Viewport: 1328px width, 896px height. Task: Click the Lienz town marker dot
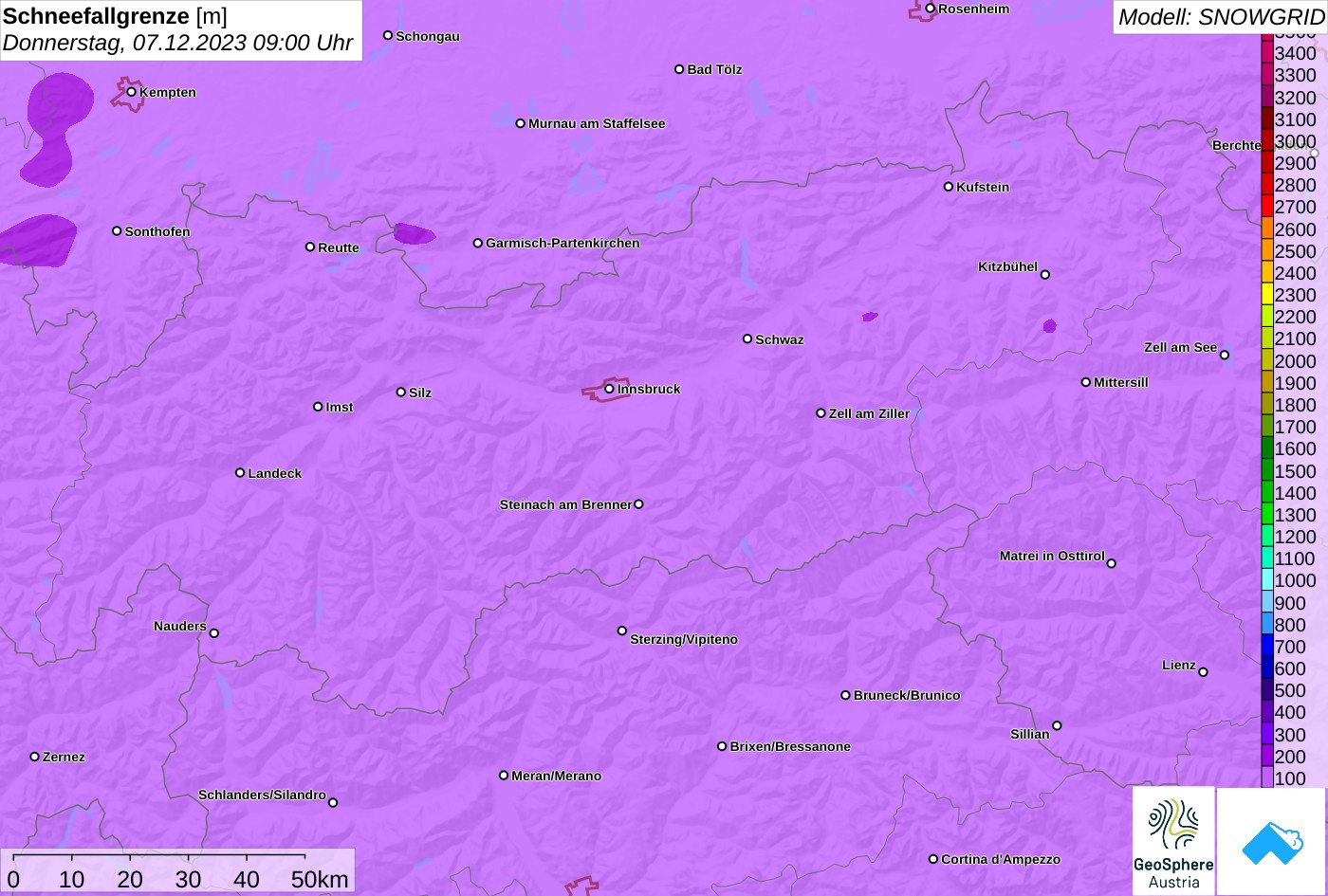coord(1204,672)
